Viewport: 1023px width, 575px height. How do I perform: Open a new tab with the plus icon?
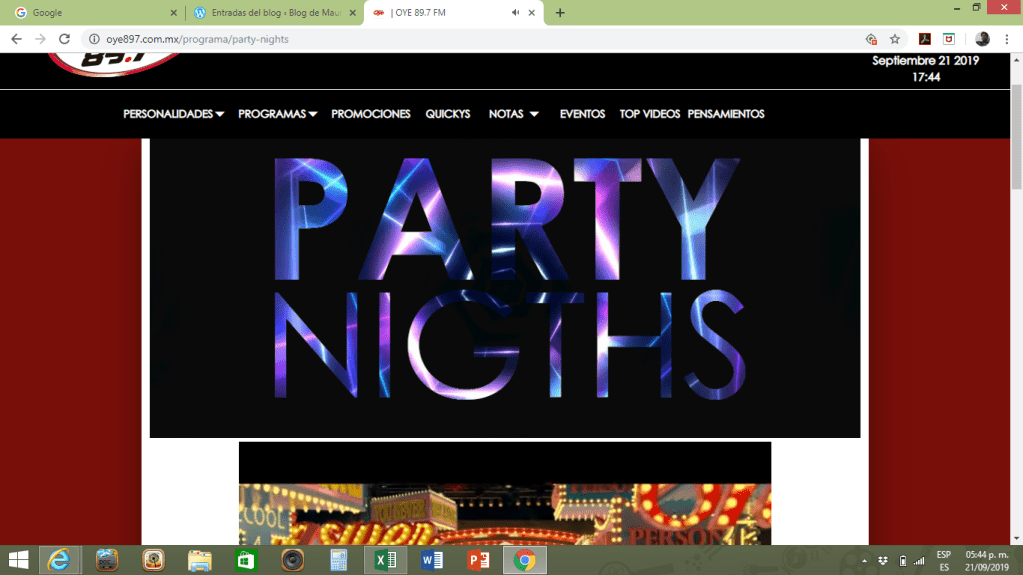[560, 13]
